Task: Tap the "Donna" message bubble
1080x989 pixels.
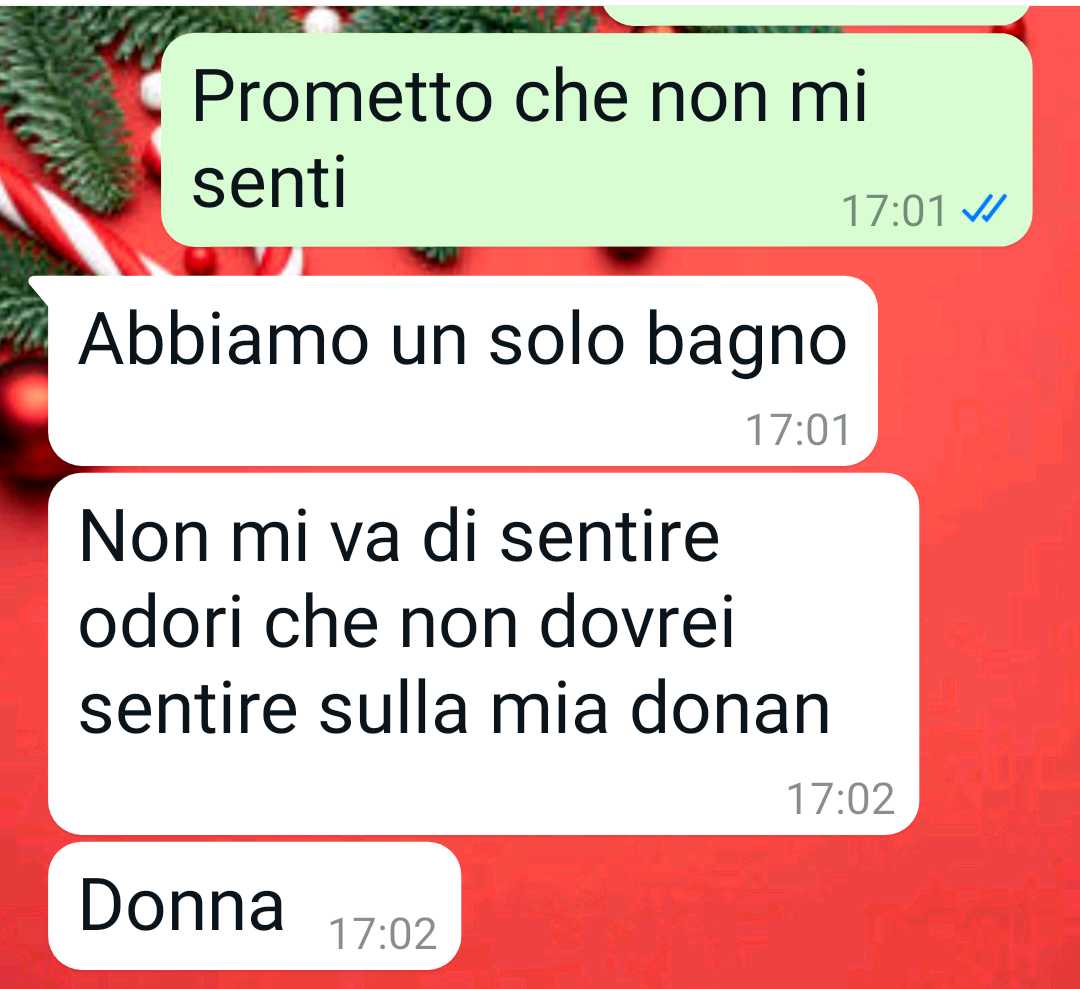Action: [254, 906]
